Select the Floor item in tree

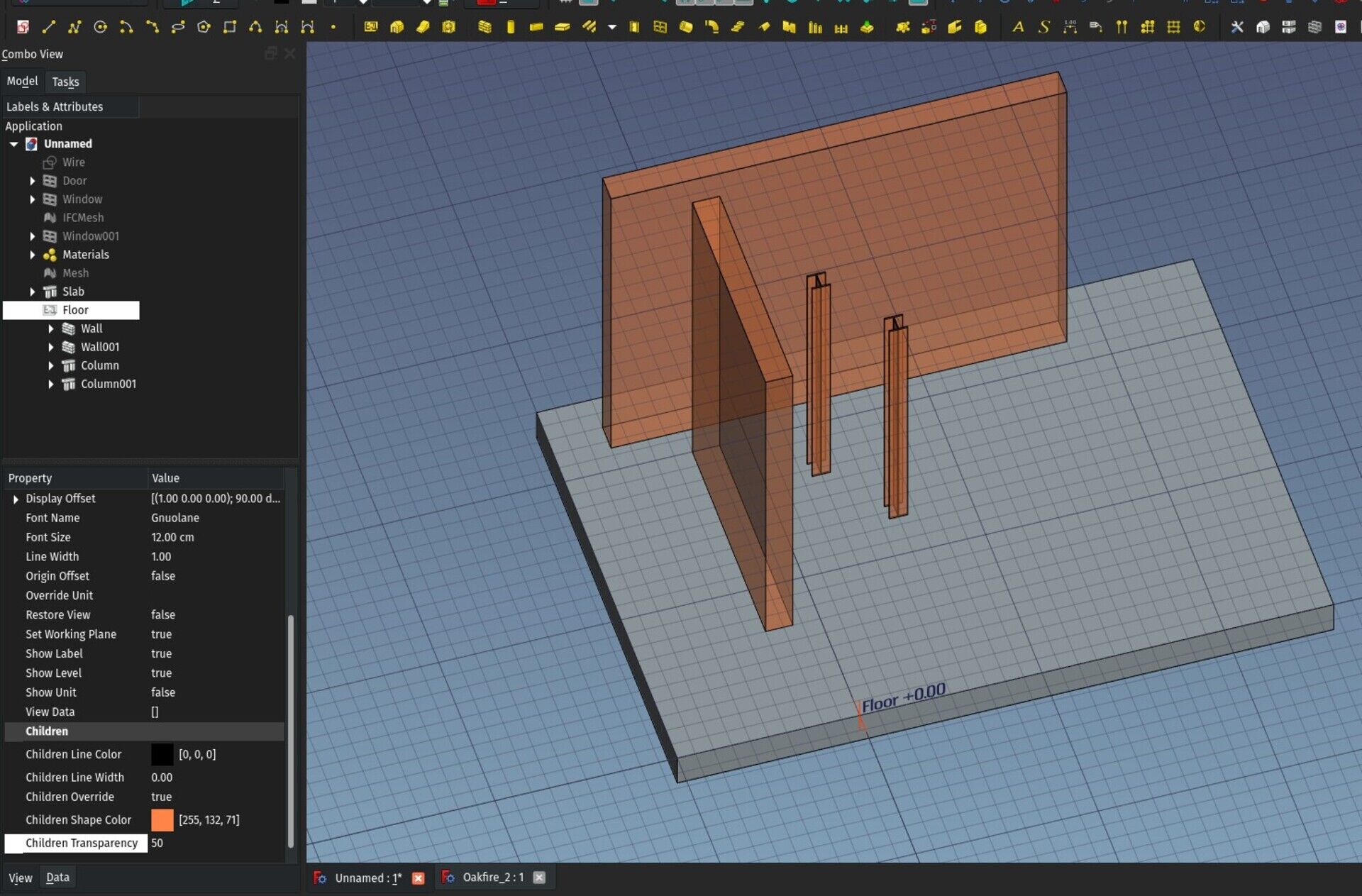pyautogui.click(x=76, y=310)
